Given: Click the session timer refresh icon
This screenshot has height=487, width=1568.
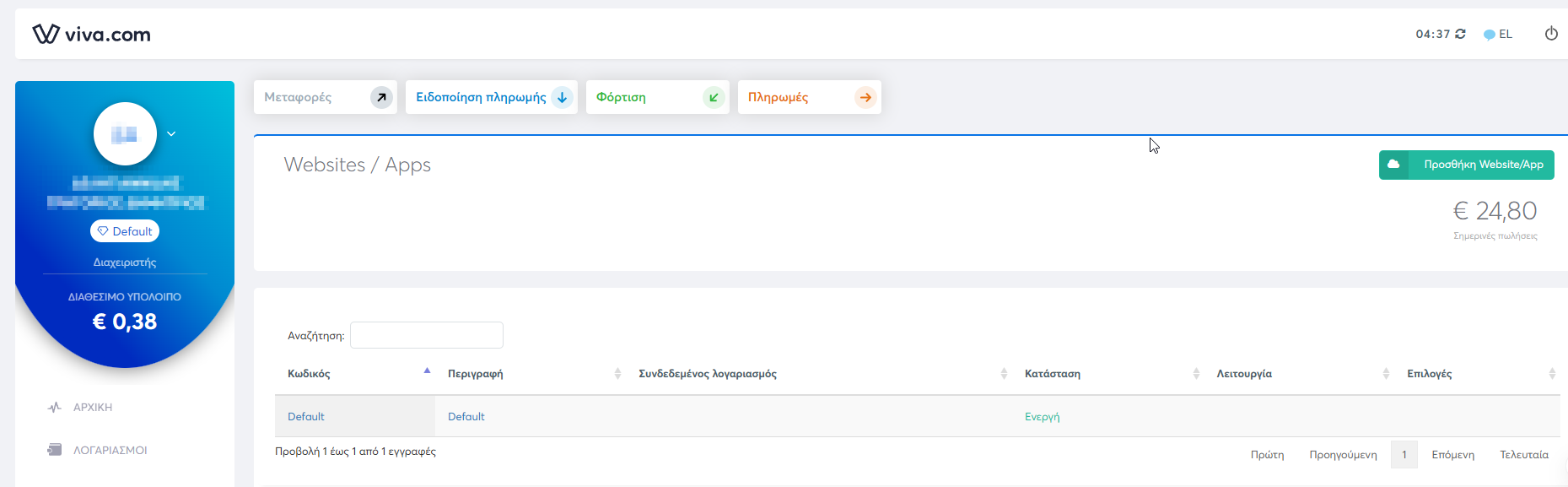Looking at the screenshot, I should click(1460, 35).
